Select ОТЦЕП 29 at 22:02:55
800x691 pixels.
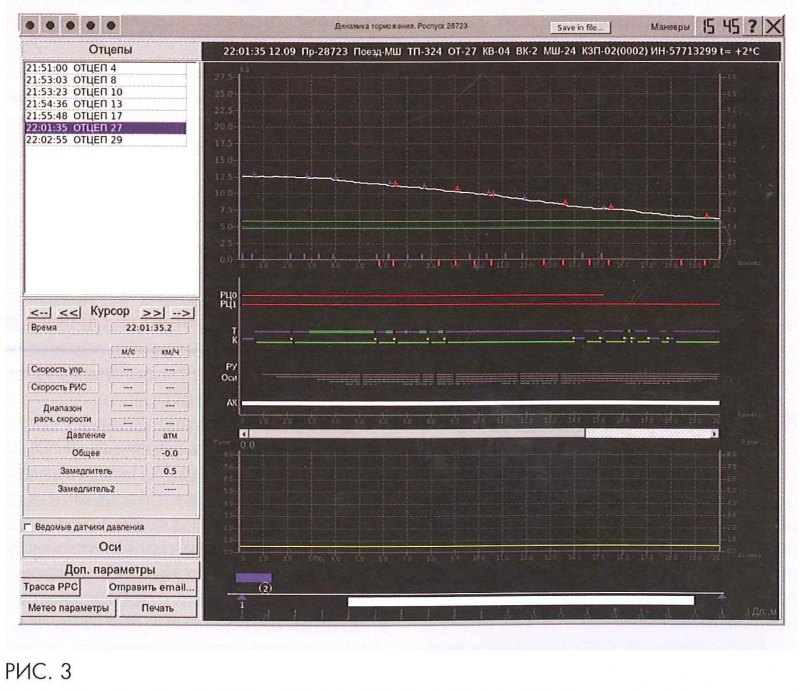tap(106, 140)
